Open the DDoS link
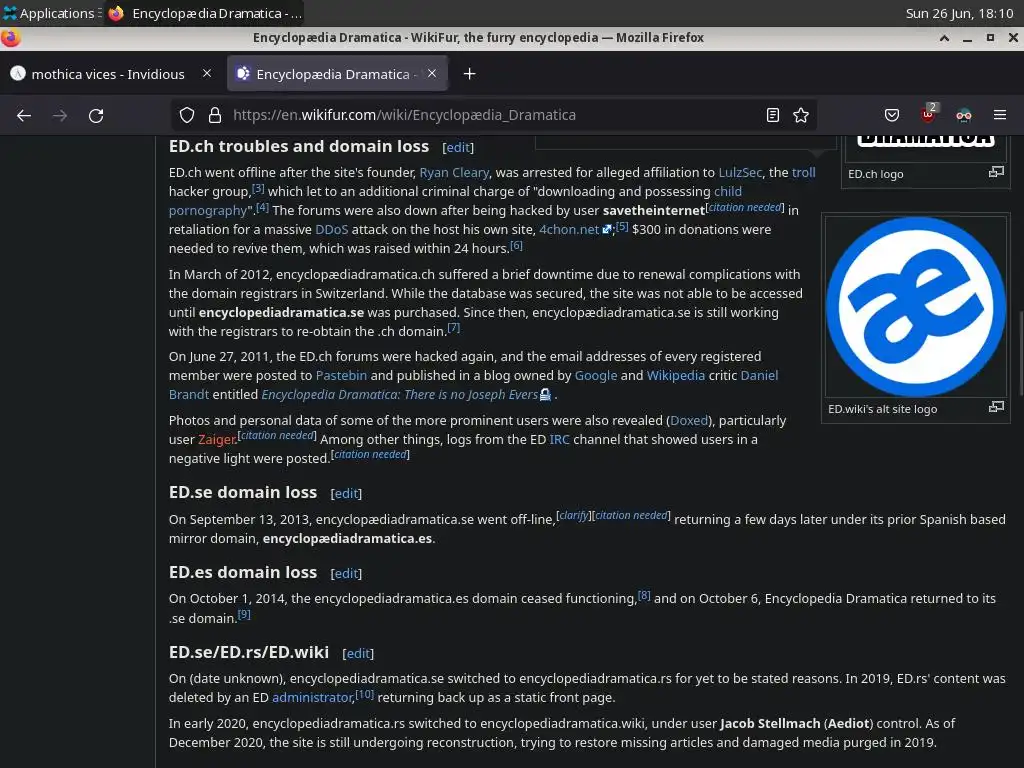1024x768 pixels. (332, 229)
